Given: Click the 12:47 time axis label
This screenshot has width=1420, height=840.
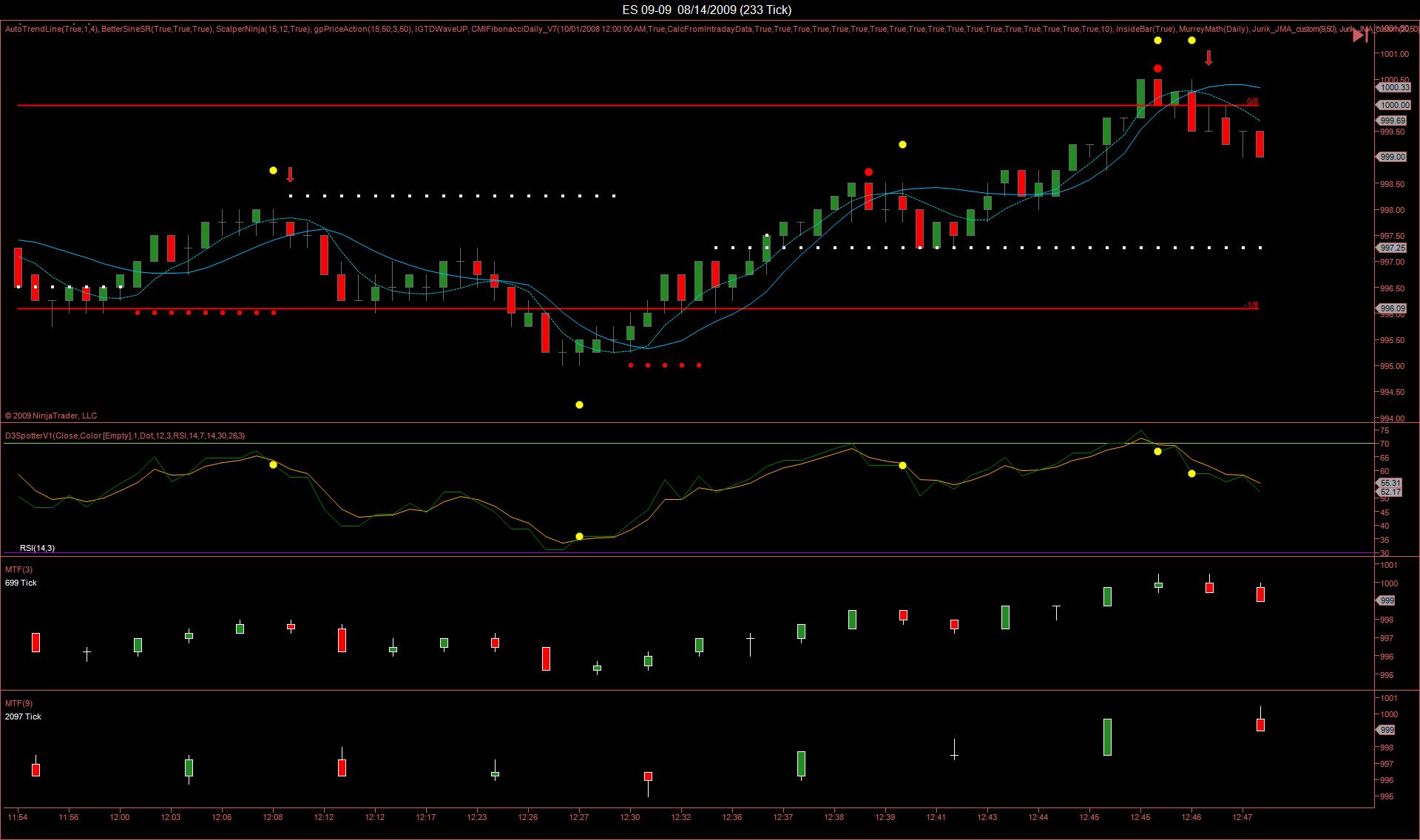Looking at the screenshot, I should (x=1242, y=817).
